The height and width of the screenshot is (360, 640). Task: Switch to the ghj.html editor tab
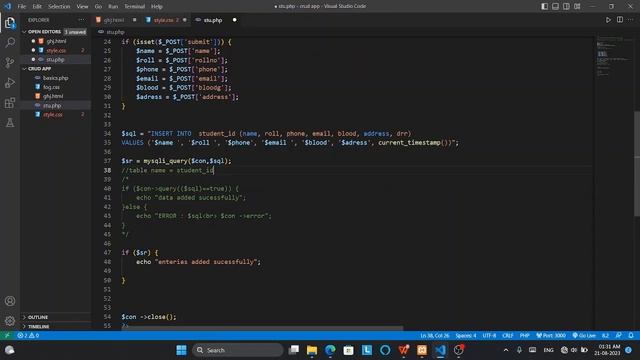pyautogui.click(x=116, y=20)
